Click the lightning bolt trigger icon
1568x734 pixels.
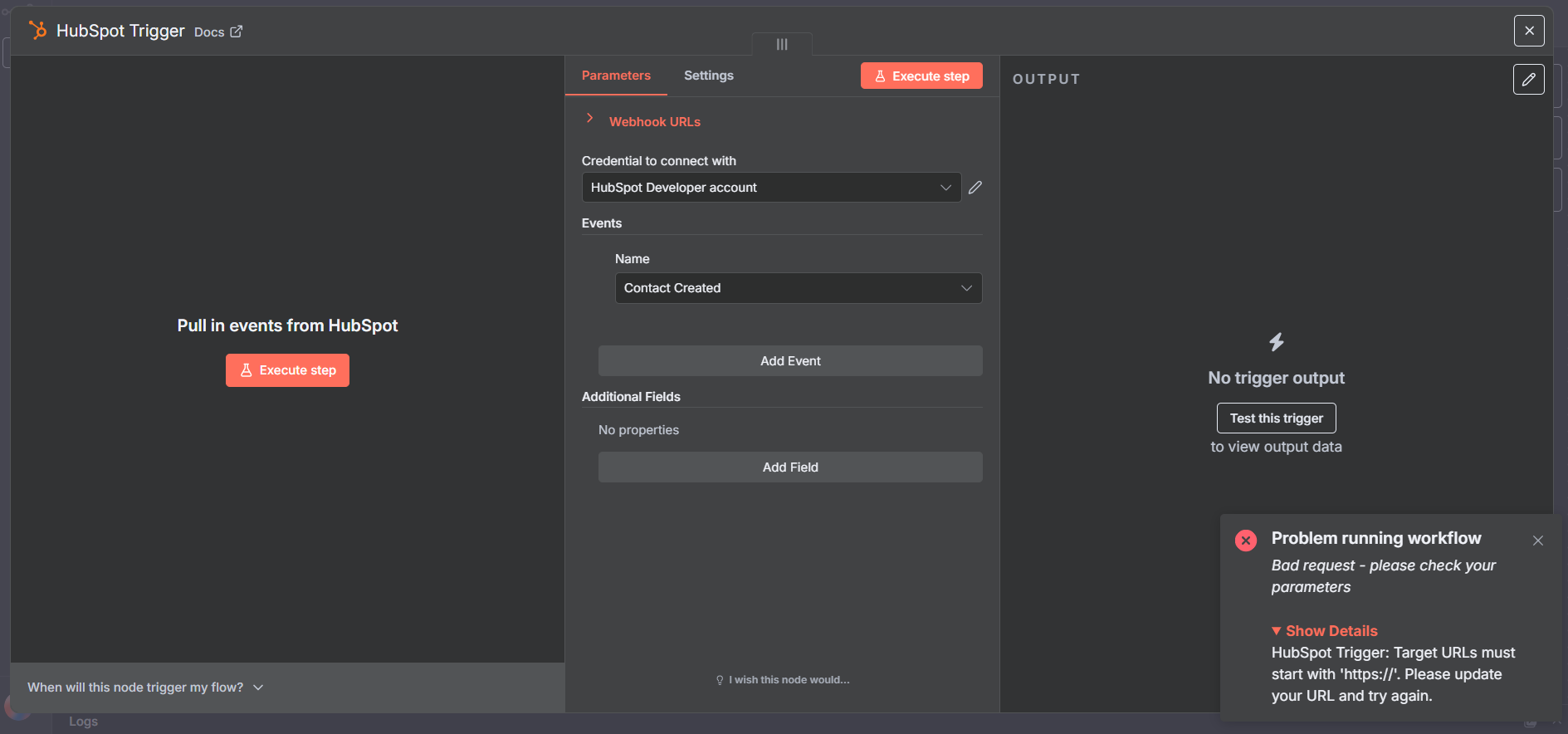pyautogui.click(x=1276, y=342)
